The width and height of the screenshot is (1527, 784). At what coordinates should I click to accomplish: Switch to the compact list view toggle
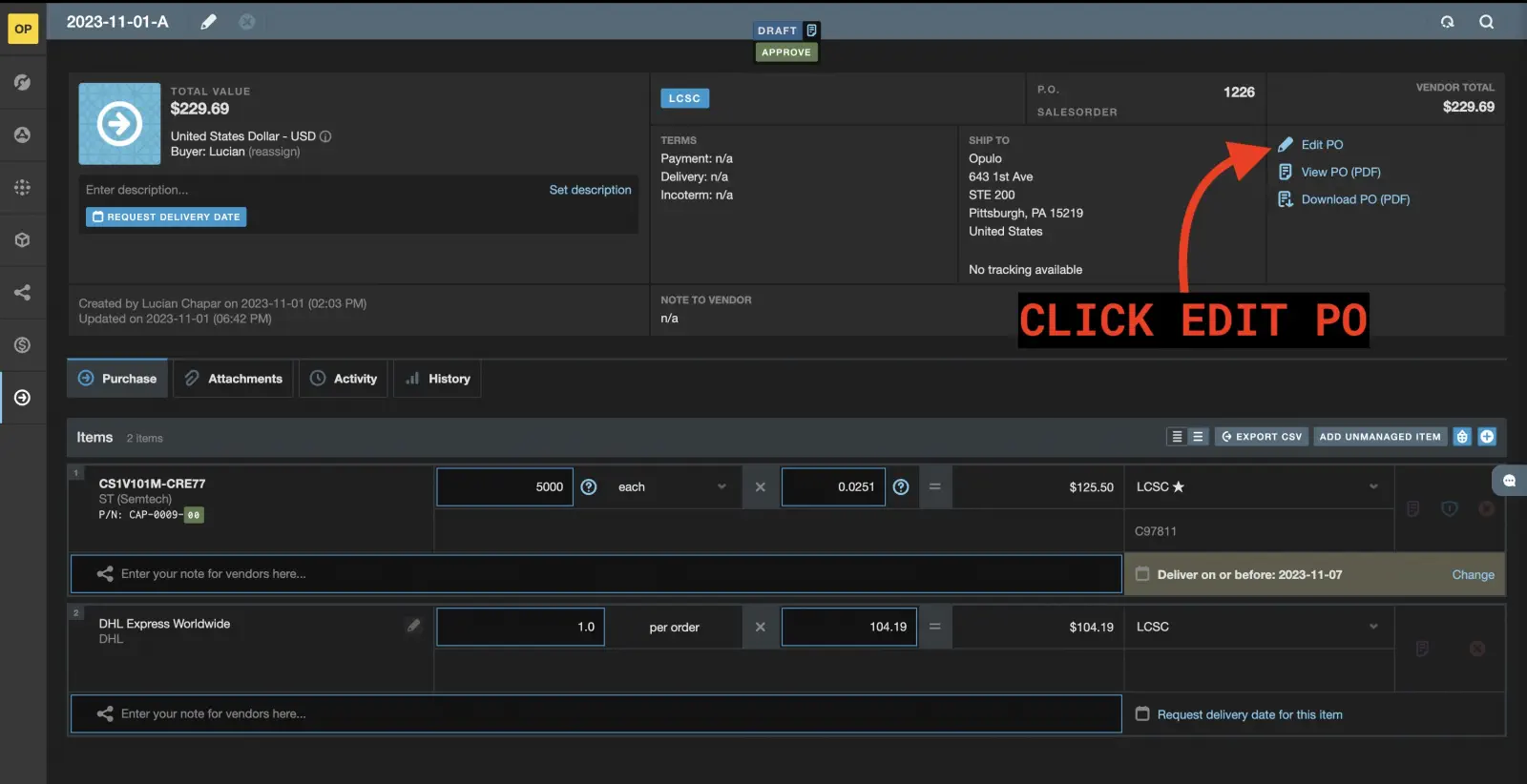[1177, 437]
